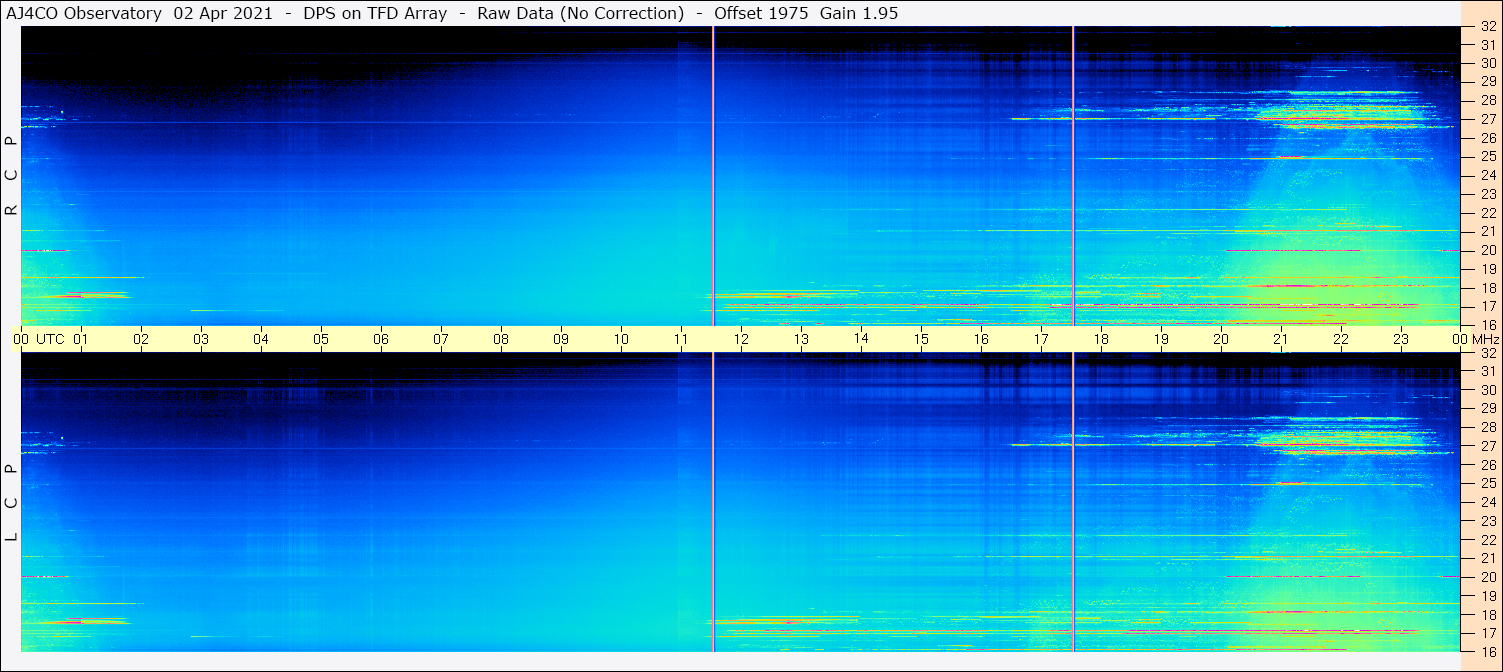Image resolution: width=1503 pixels, height=672 pixels.
Task: Click the R C P panel label
Action: click(x=11, y=176)
